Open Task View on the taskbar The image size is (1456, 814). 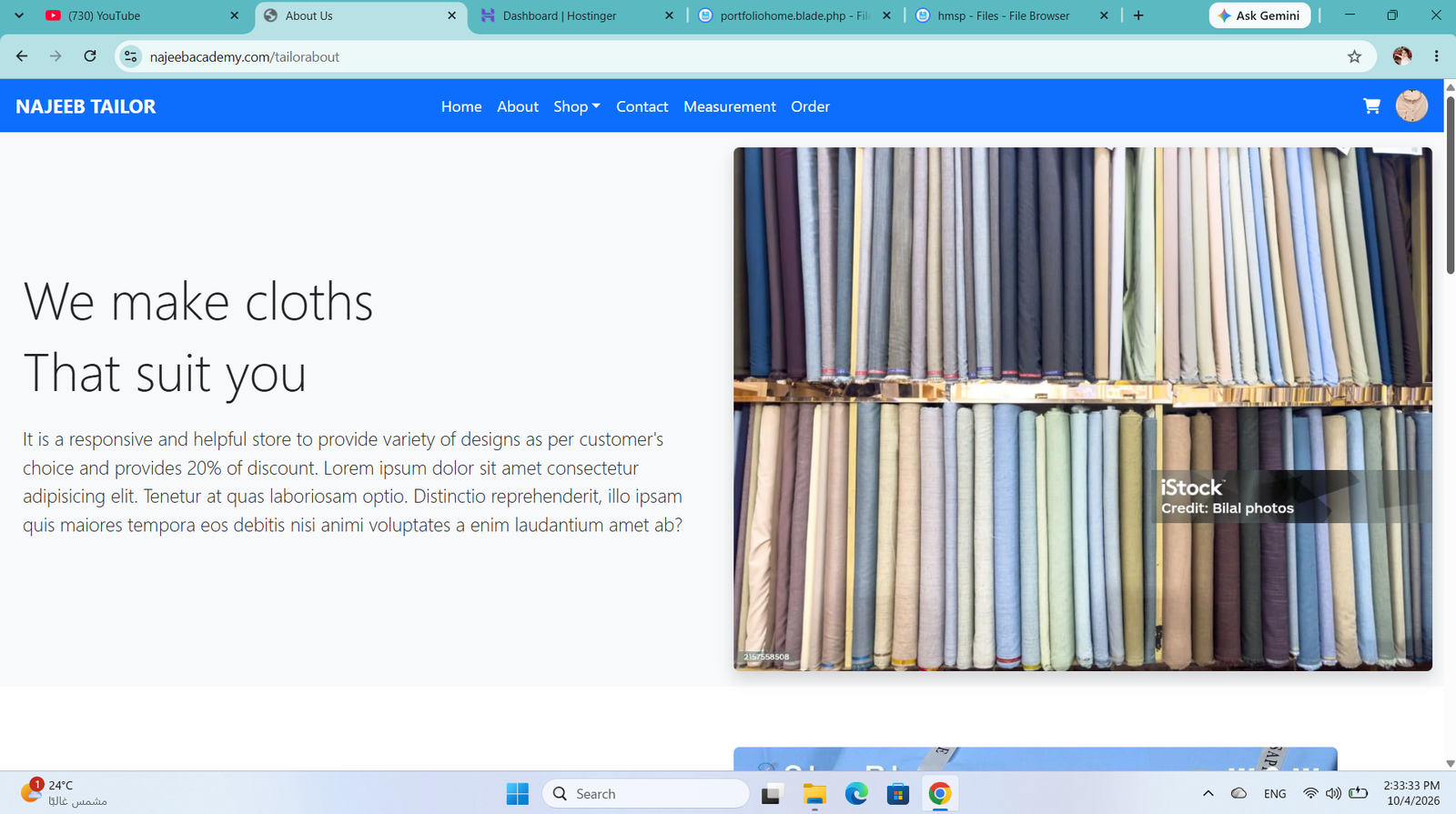tap(772, 794)
